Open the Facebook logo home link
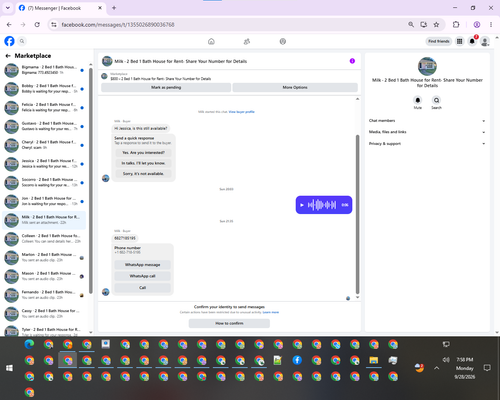The image size is (500, 400). (9, 41)
